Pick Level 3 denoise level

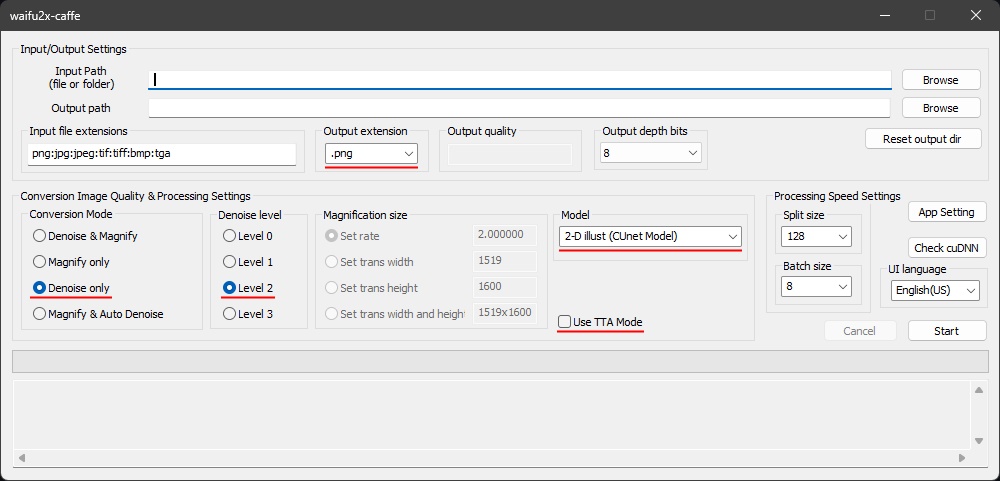pyautogui.click(x=230, y=314)
